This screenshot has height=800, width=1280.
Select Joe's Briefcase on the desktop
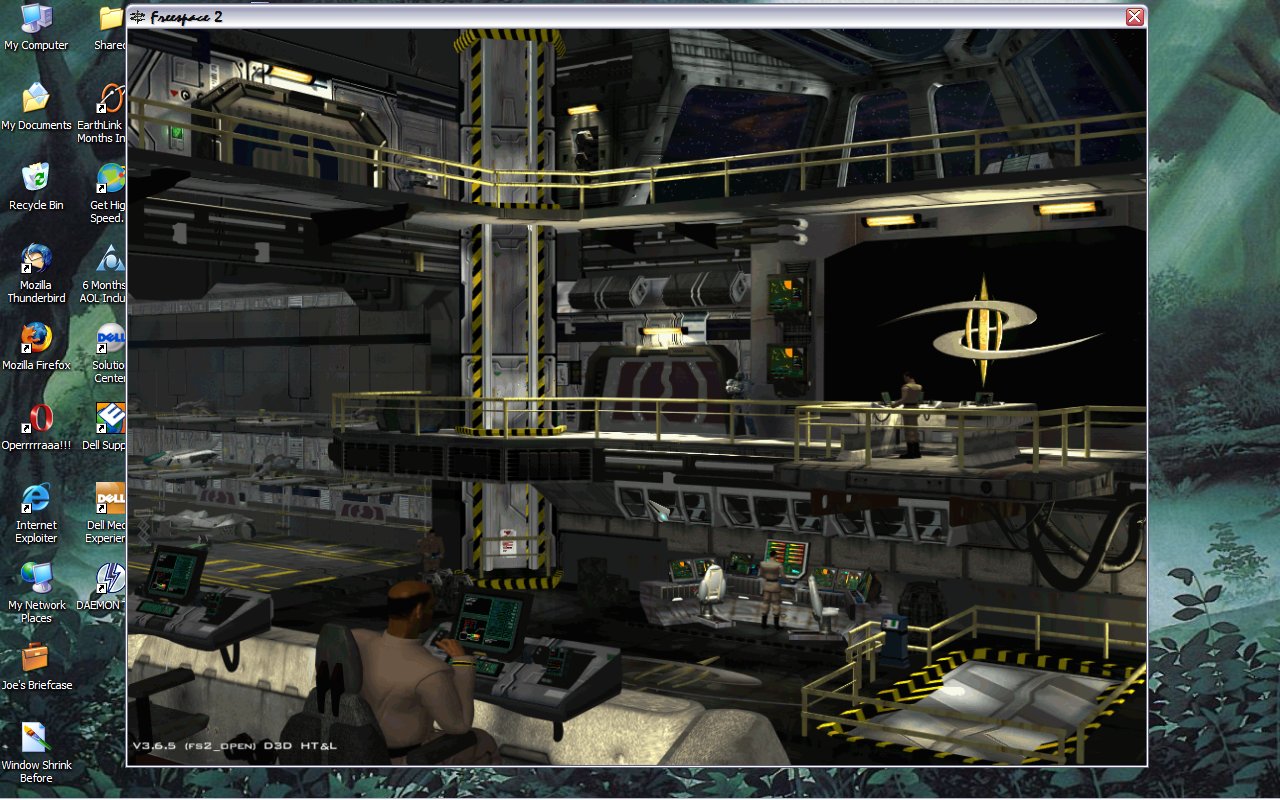pos(36,667)
